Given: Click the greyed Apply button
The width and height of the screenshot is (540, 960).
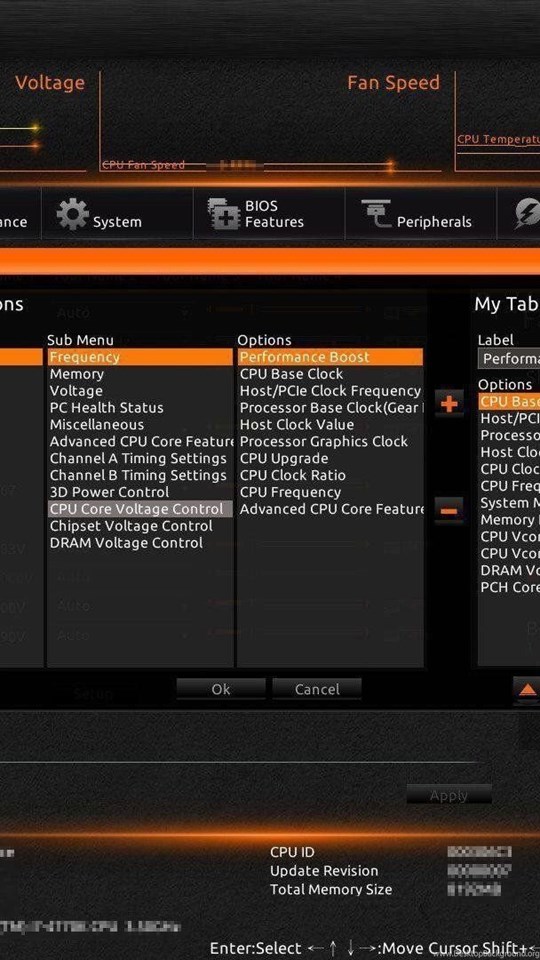Looking at the screenshot, I should (x=449, y=795).
